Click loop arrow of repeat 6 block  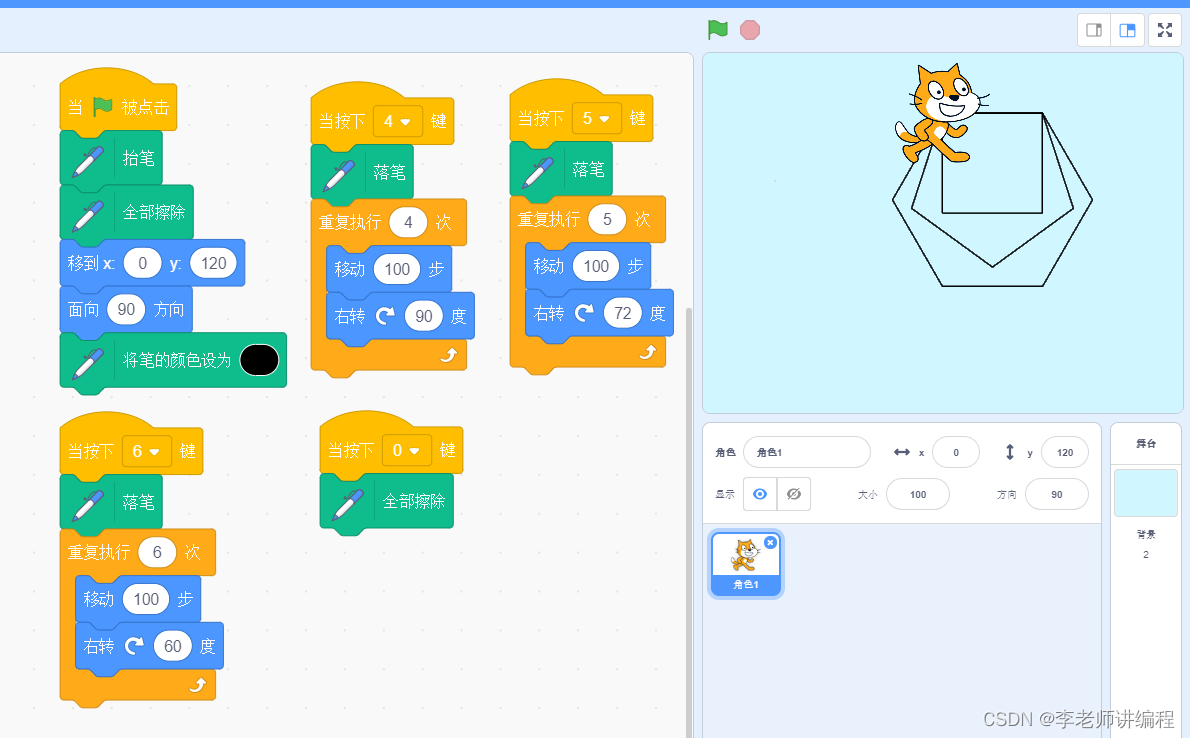[x=197, y=685]
